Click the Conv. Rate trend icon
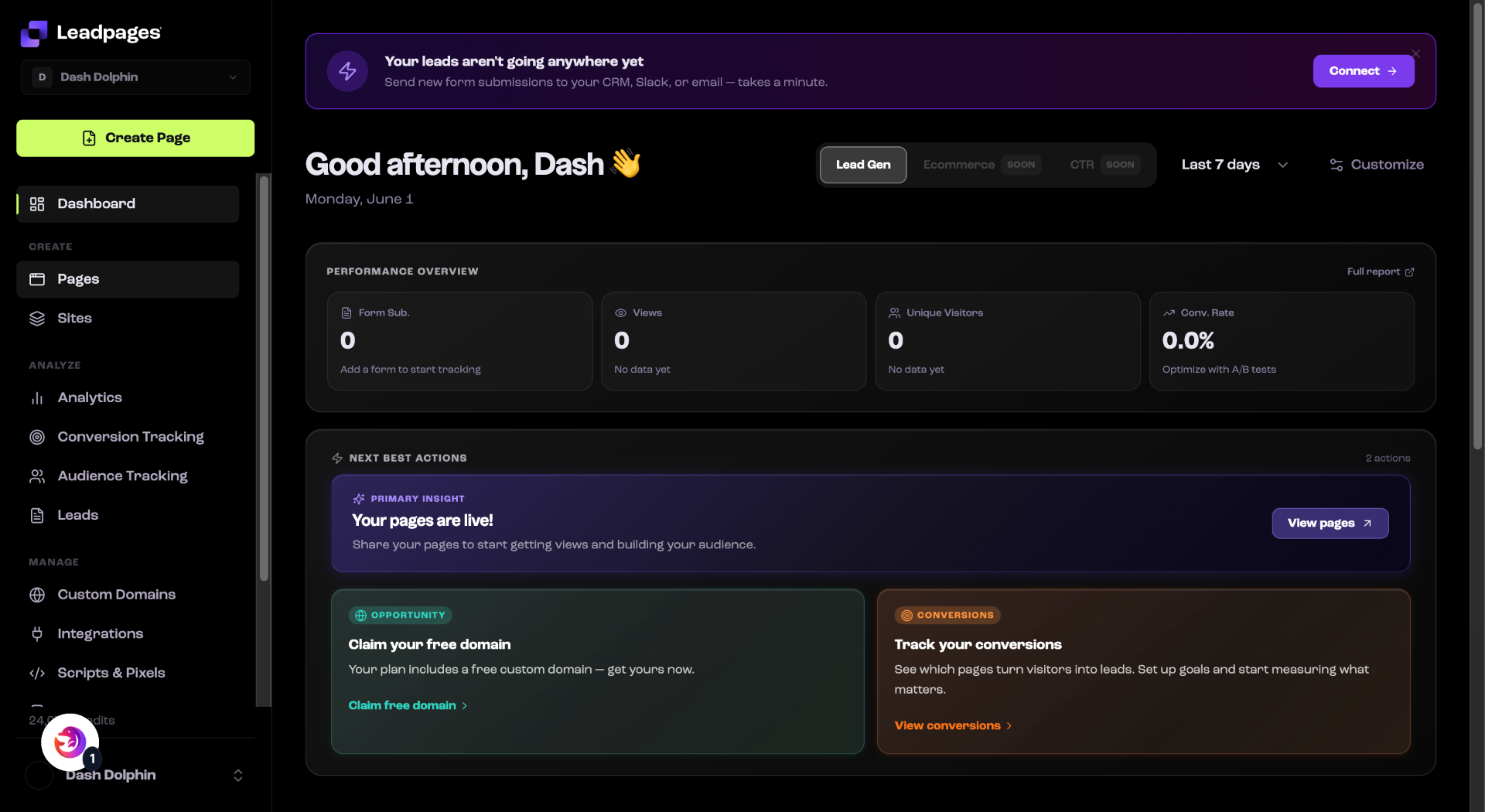The image size is (1485, 812). coord(1169,313)
